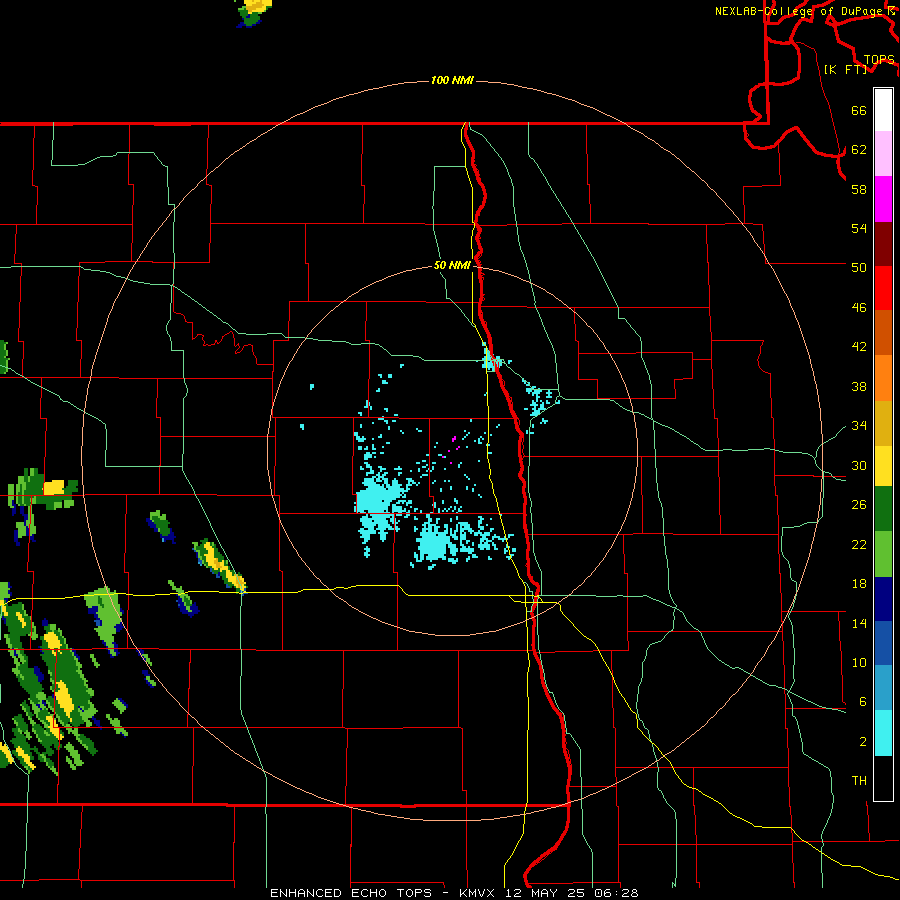Viewport: 900px width, 900px height.
Task: Click the '100 NMI' range ring label
Action: [452, 80]
